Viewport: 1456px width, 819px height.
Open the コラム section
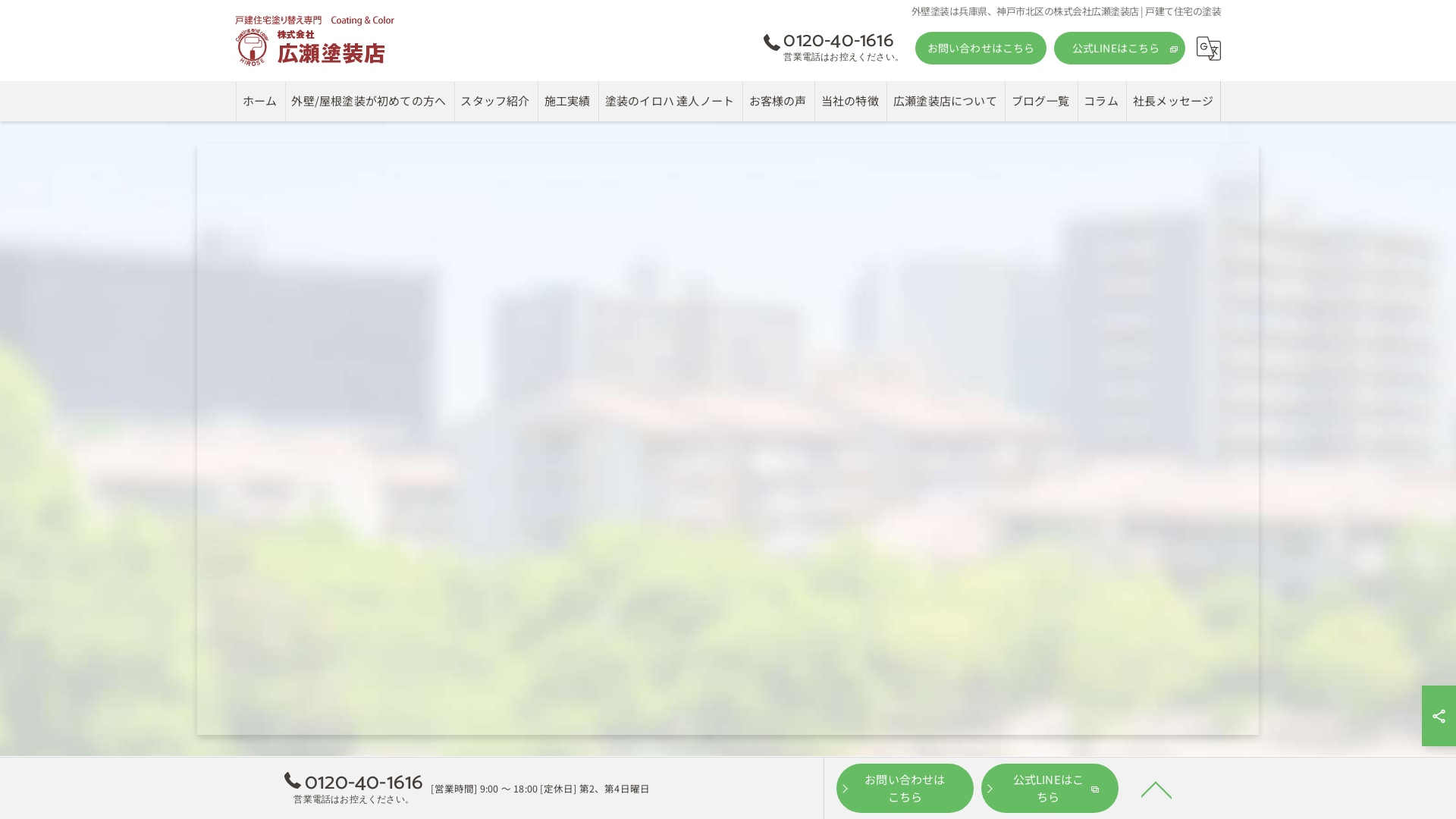(1101, 101)
